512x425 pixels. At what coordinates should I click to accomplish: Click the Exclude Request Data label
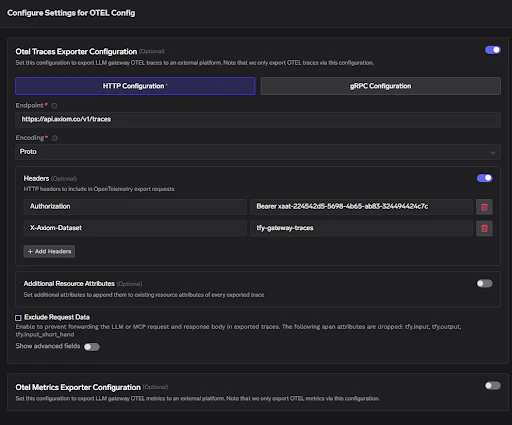coord(57,317)
